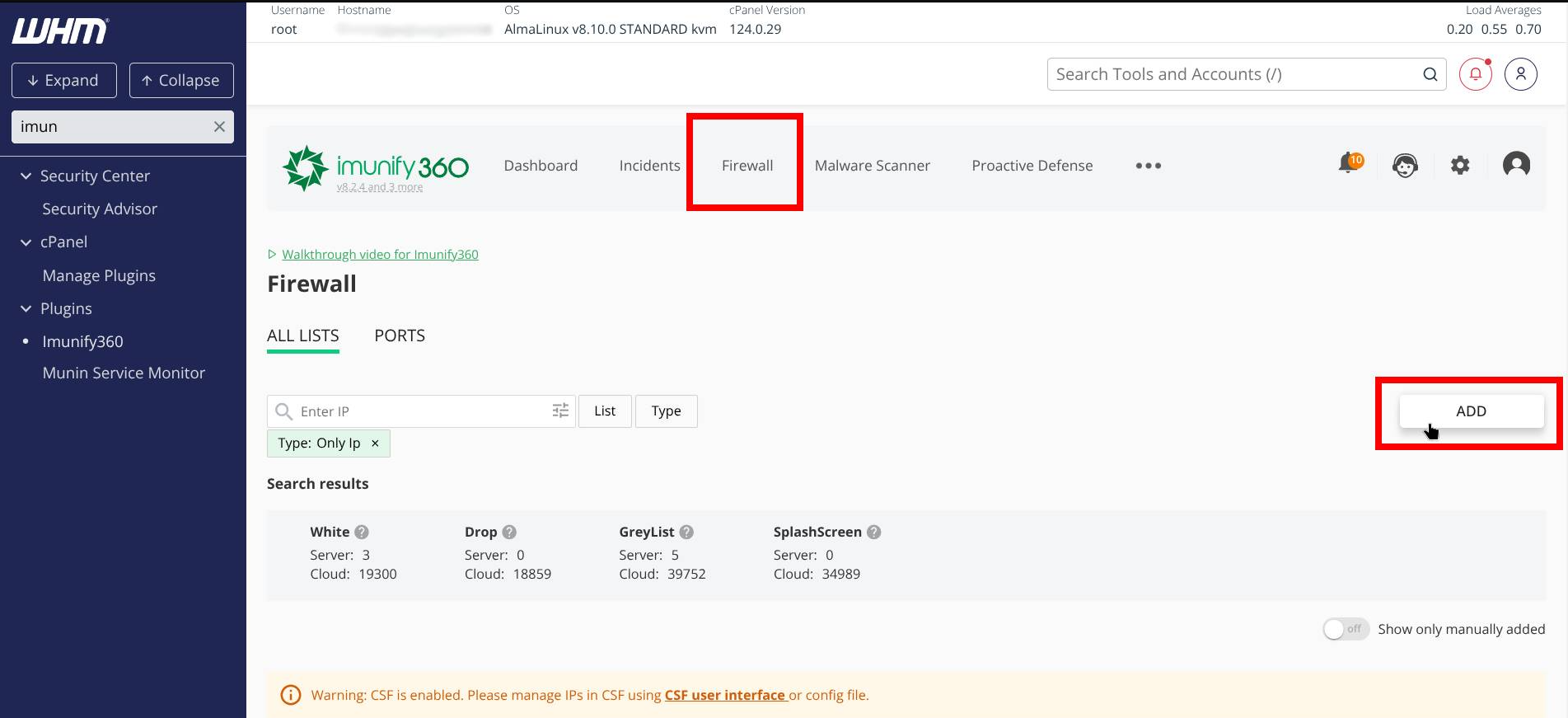Clear the sidebar search with the X icon
The image size is (1568, 718).
[219, 126]
